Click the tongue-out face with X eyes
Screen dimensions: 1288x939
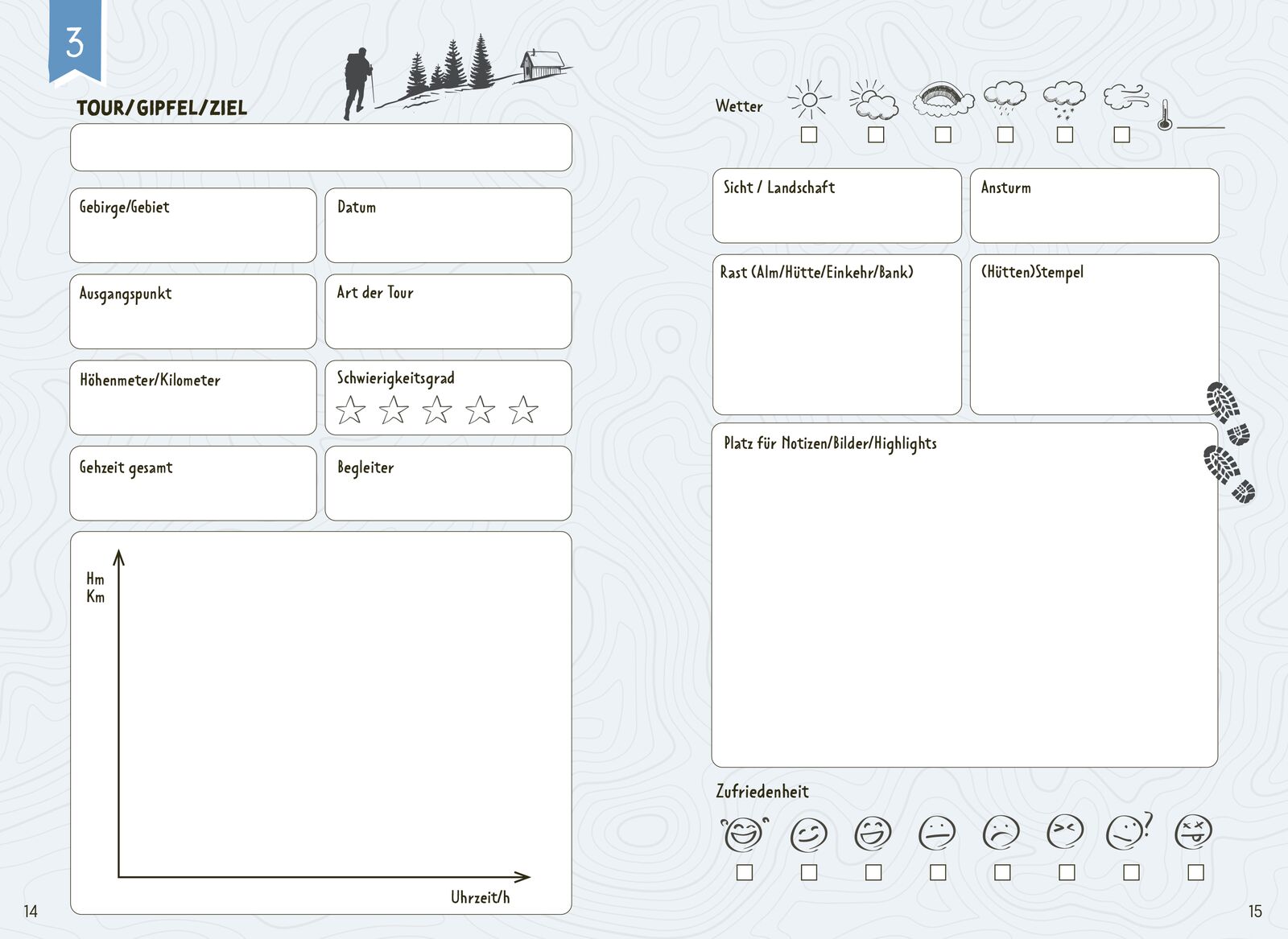[x=1194, y=832]
